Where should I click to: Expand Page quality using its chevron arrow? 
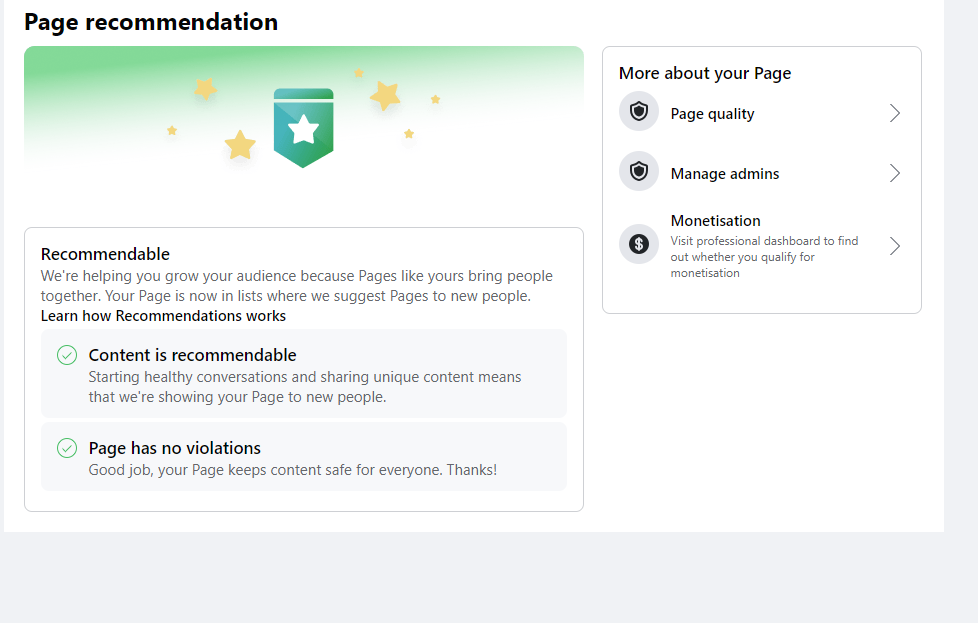coord(894,113)
